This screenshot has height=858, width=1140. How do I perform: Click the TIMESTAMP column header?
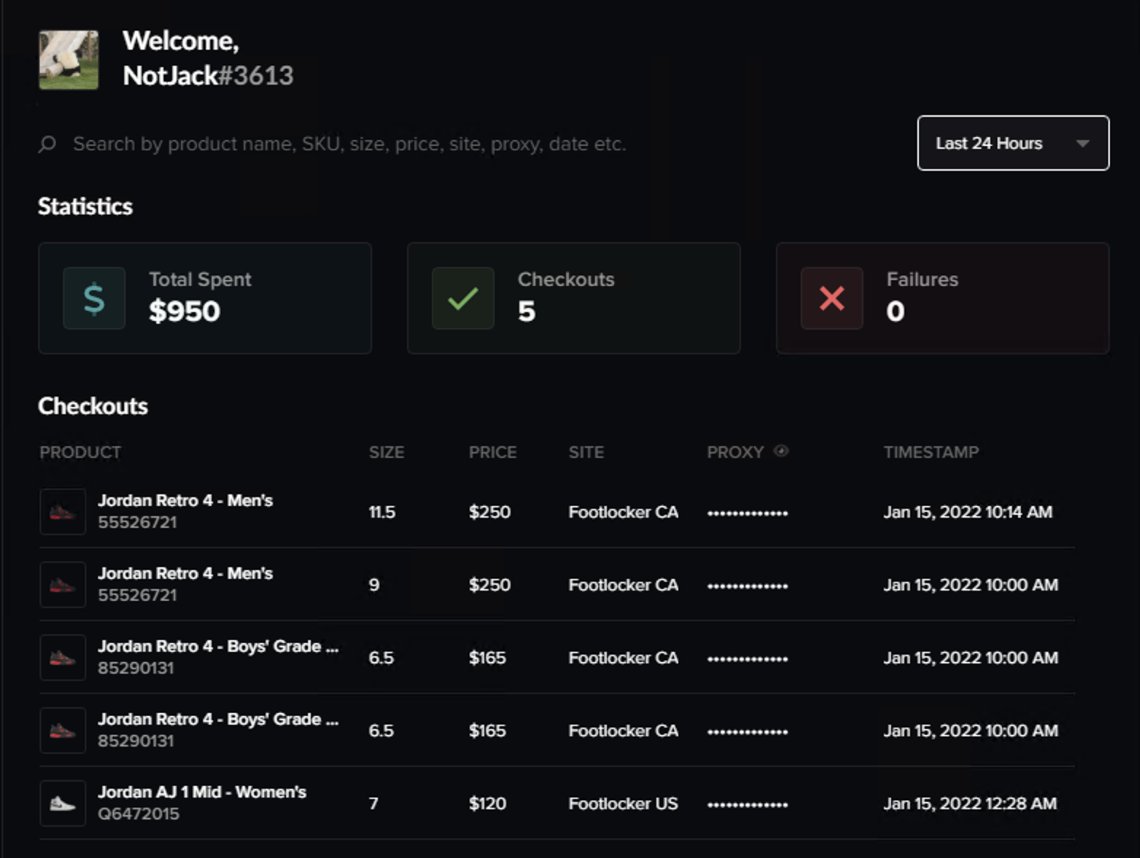click(931, 452)
